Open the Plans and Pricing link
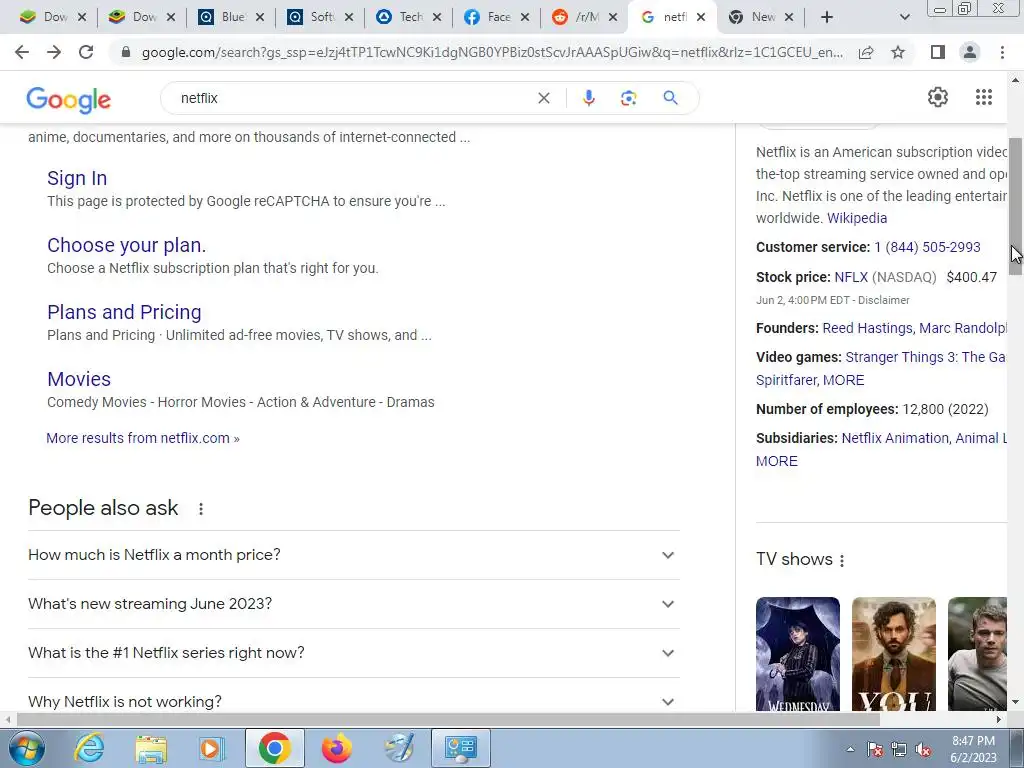 click(x=124, y=312)
